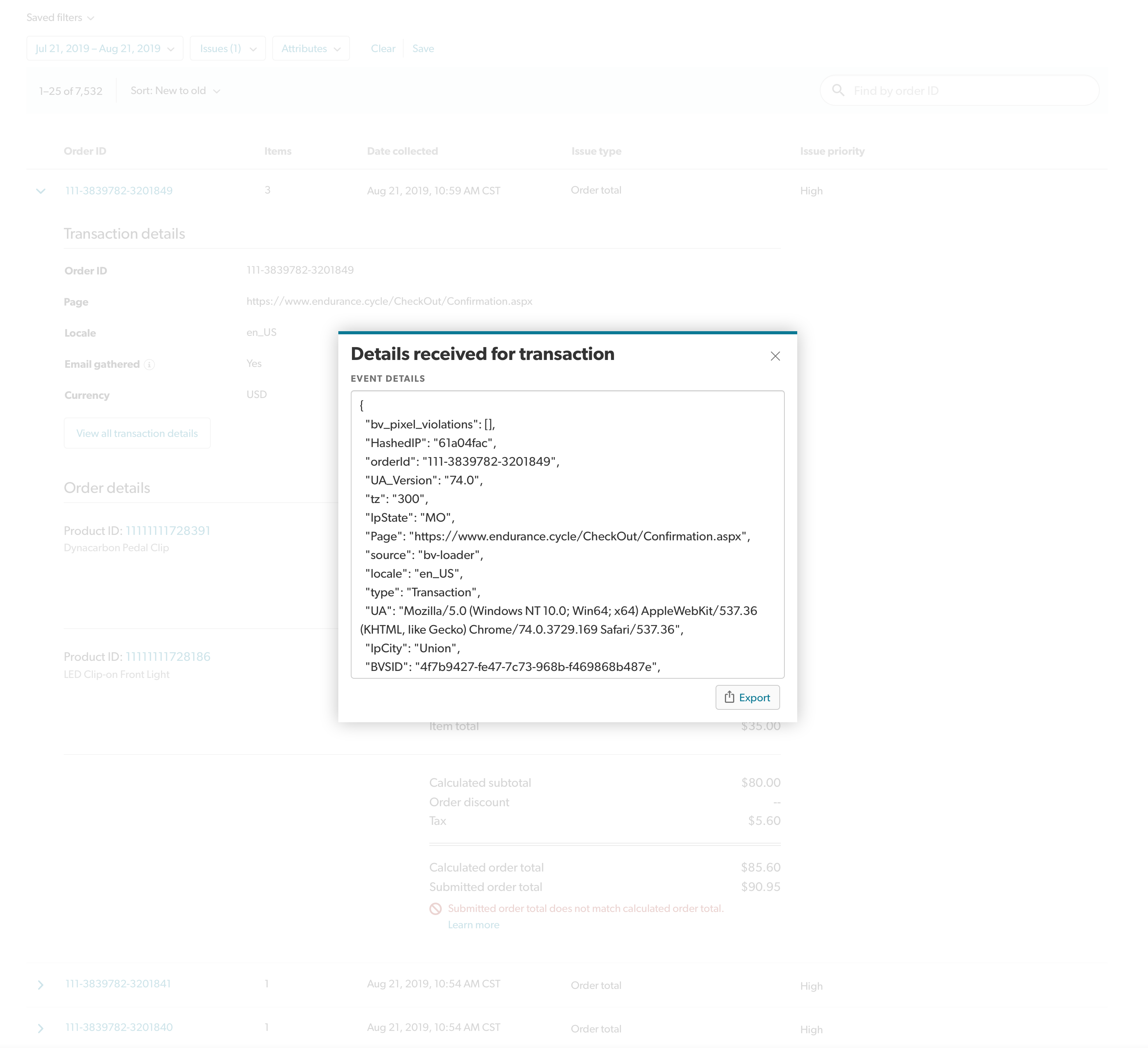Viewport: 1148px width, 1048px height.
Task: Collapse order 111-3839782-3201849 row chevron
Action: (x=40, y=191)
